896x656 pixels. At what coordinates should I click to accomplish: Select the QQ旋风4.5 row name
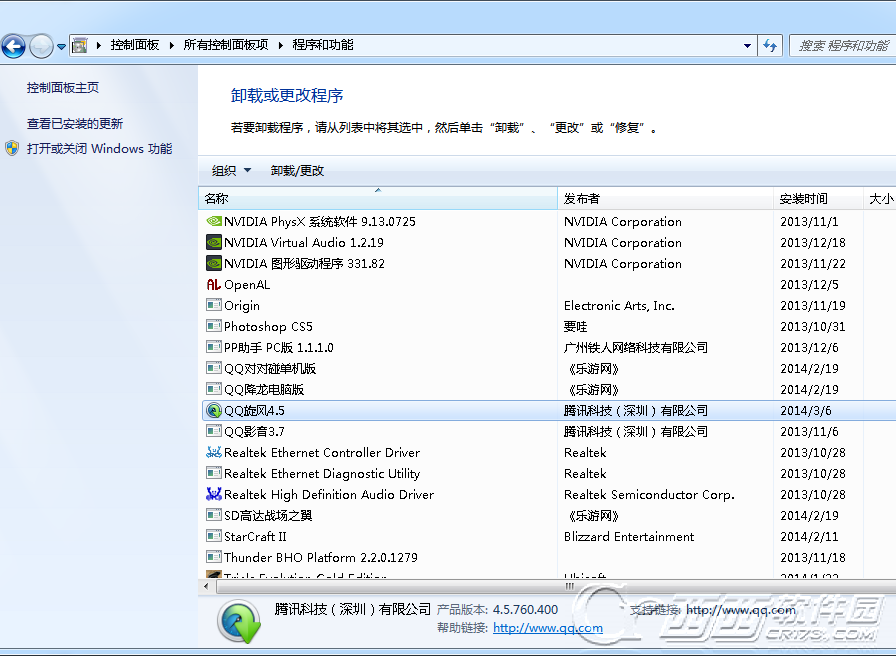click(x=254, y=411)
